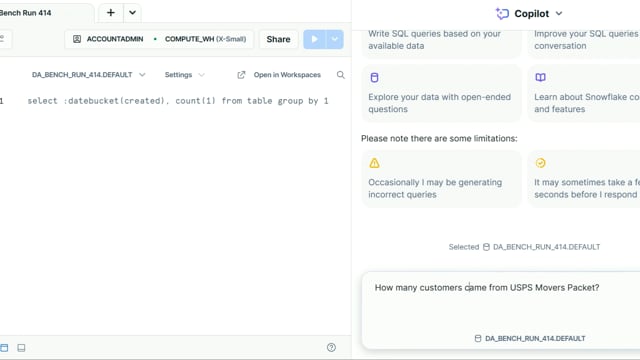Click the Please note limitations heading
Screen dimensions: 640x360
point(439,138)
